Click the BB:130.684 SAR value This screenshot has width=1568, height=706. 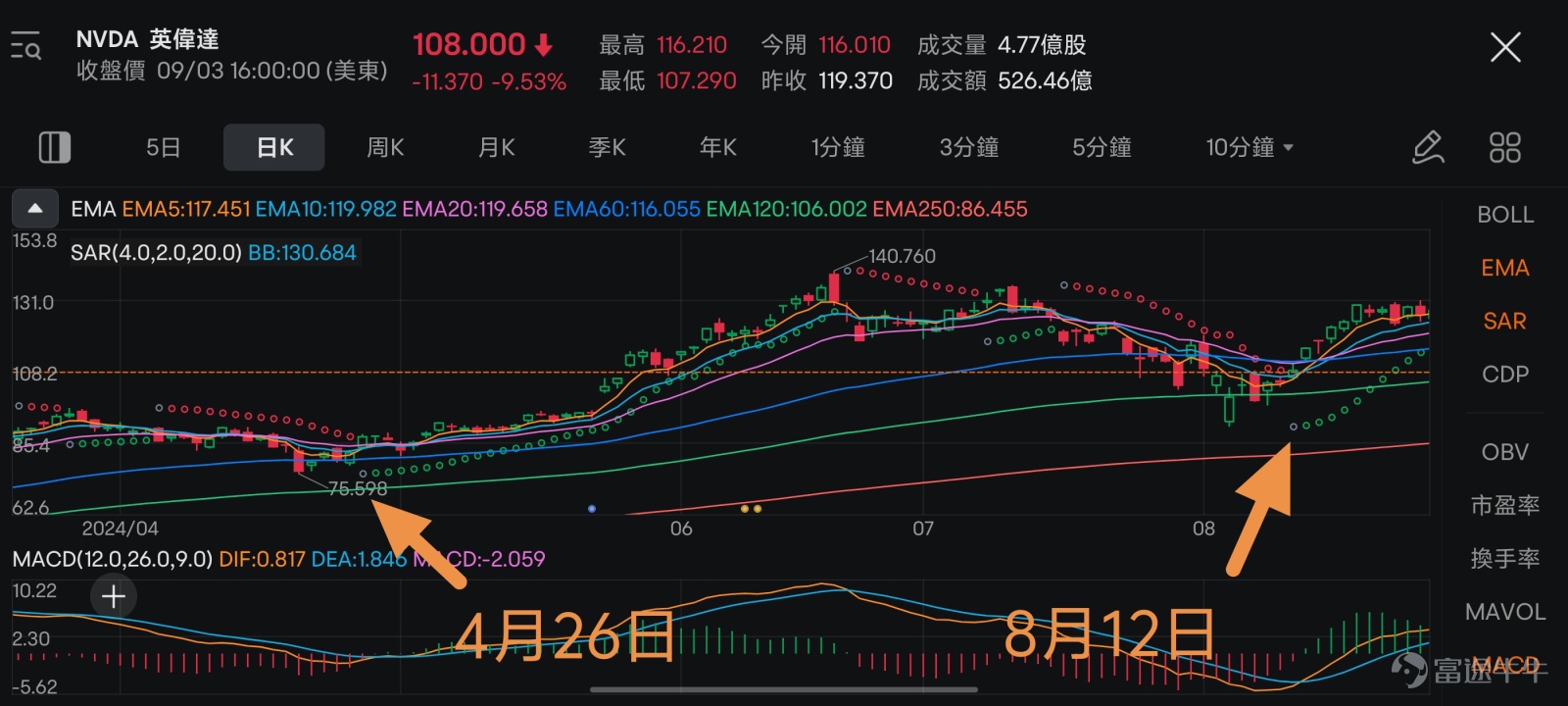click(302, 253)
